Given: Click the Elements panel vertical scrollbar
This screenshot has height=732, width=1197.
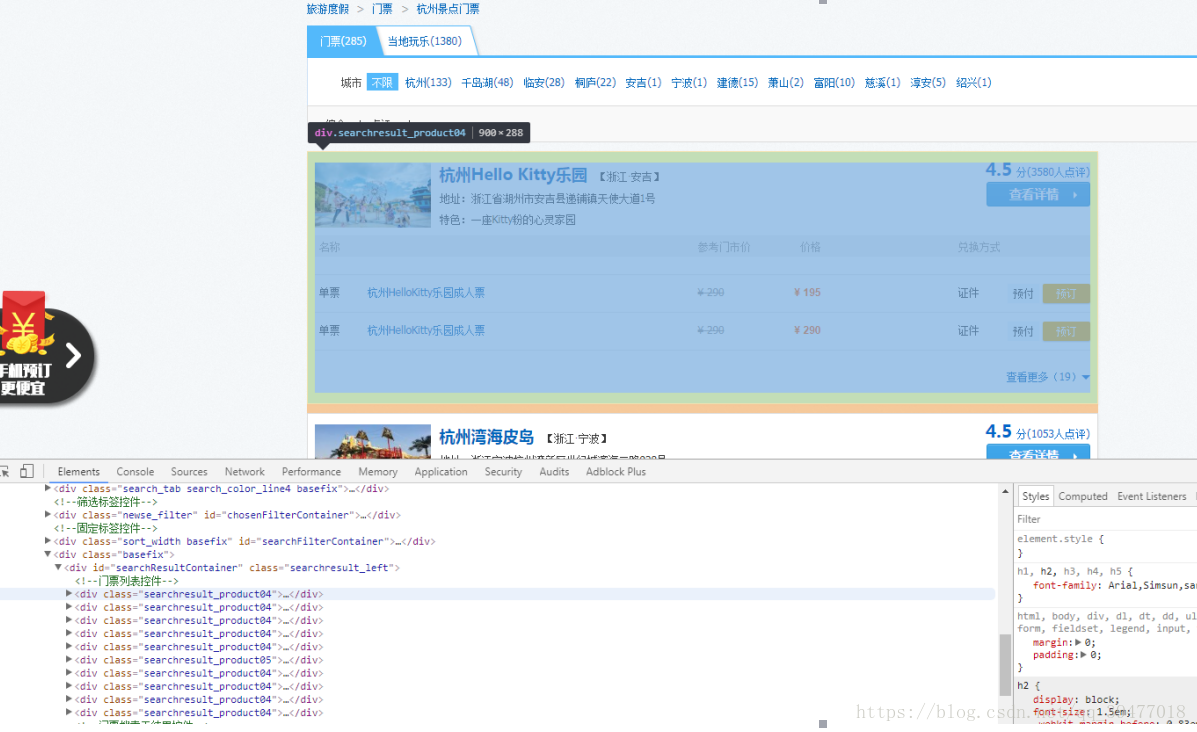Looking at the screenshot, I should (x=1005, y=664).
